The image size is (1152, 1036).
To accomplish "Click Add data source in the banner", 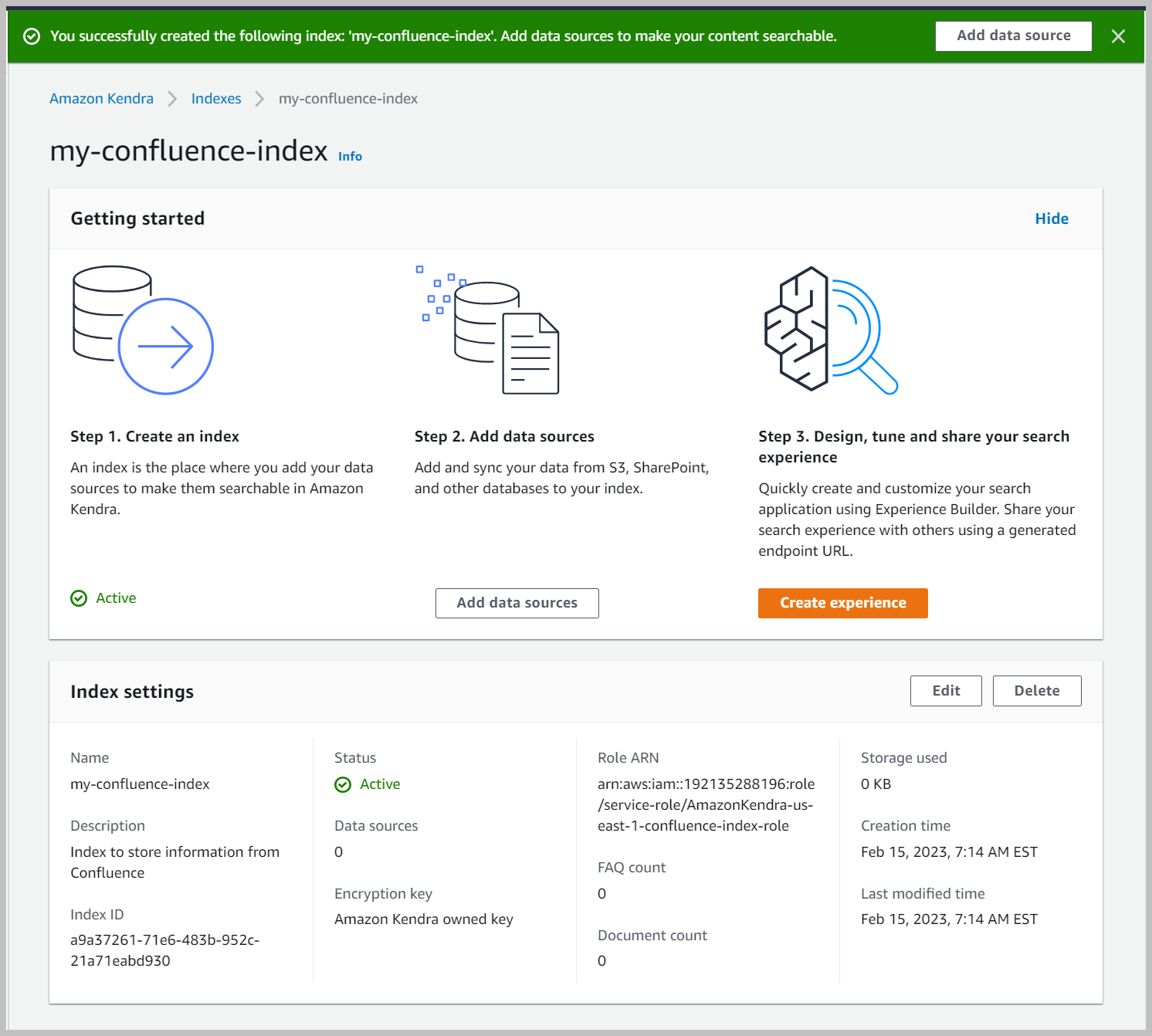I will 1014,36.
